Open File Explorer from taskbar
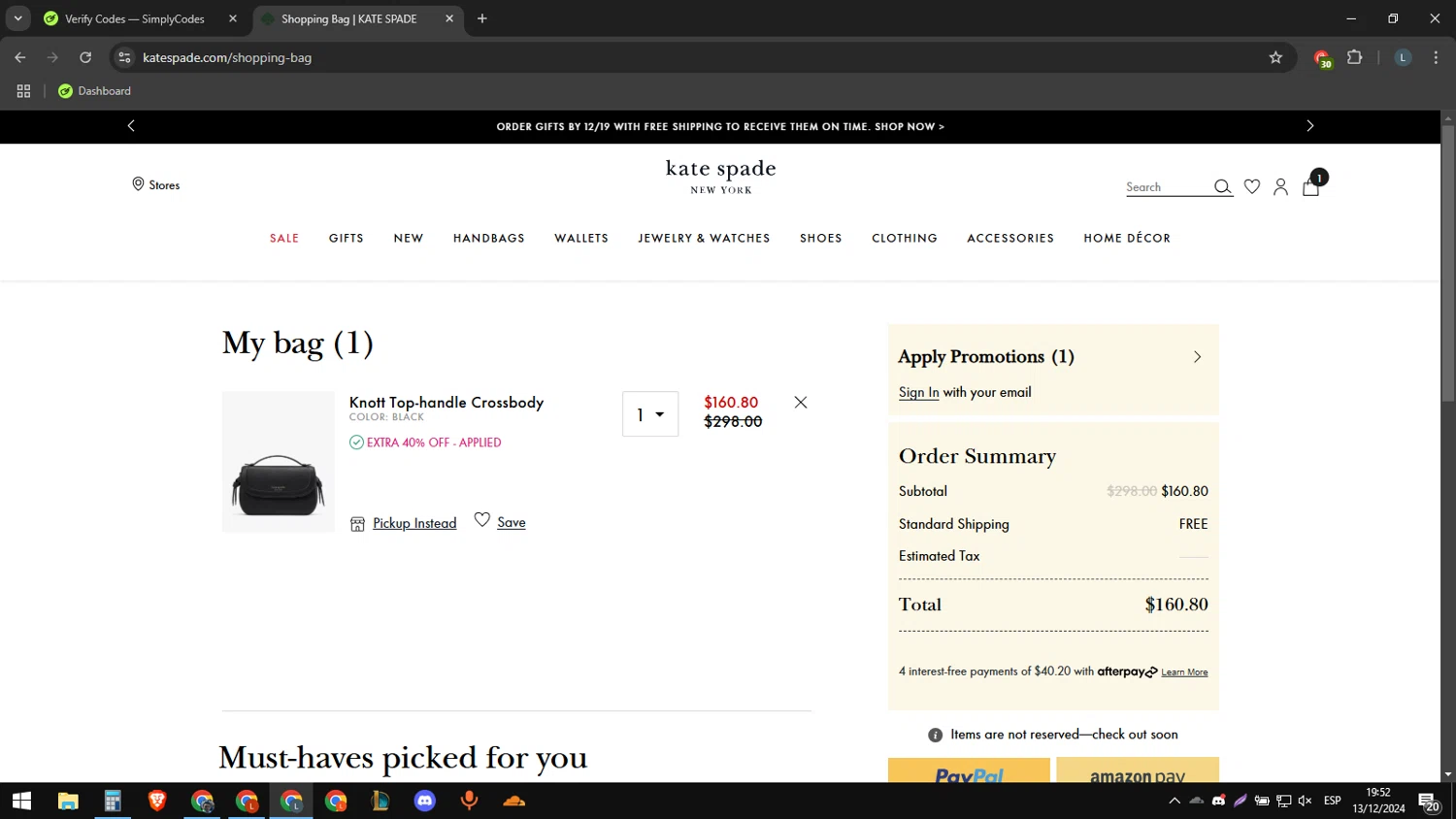The image size is (1456, 819). [x=68, y=801]
